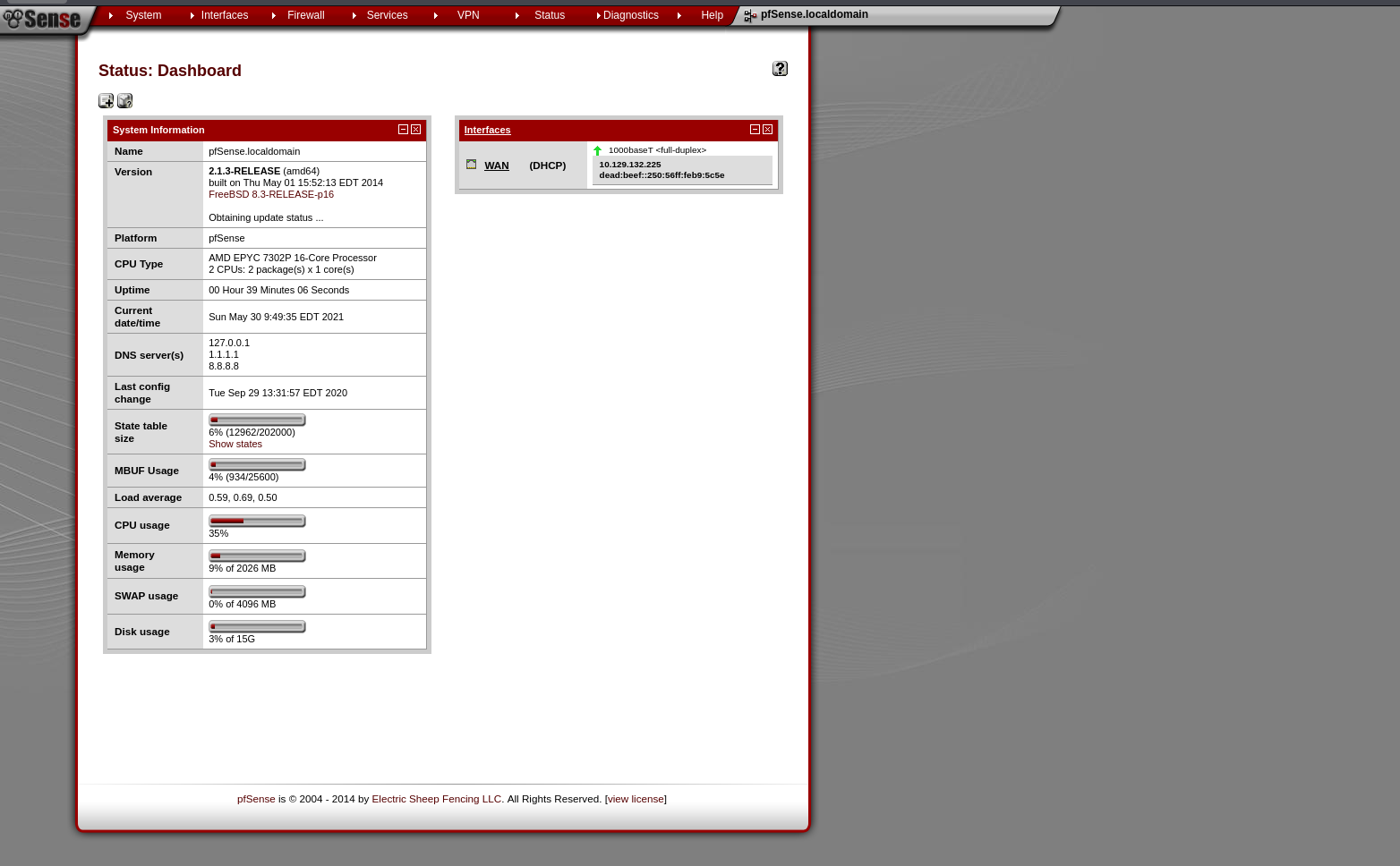
Task: Click the CPU usage progress bar
Action: coord(257,521)
